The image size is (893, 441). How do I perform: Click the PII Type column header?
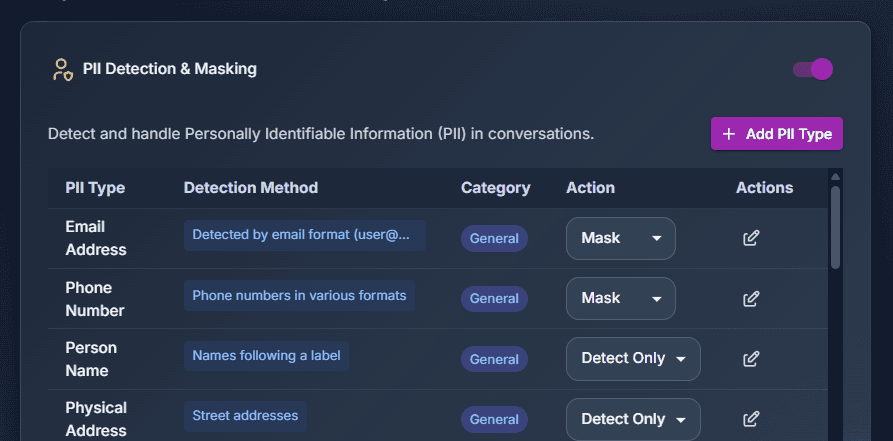[x=95, y=188]
